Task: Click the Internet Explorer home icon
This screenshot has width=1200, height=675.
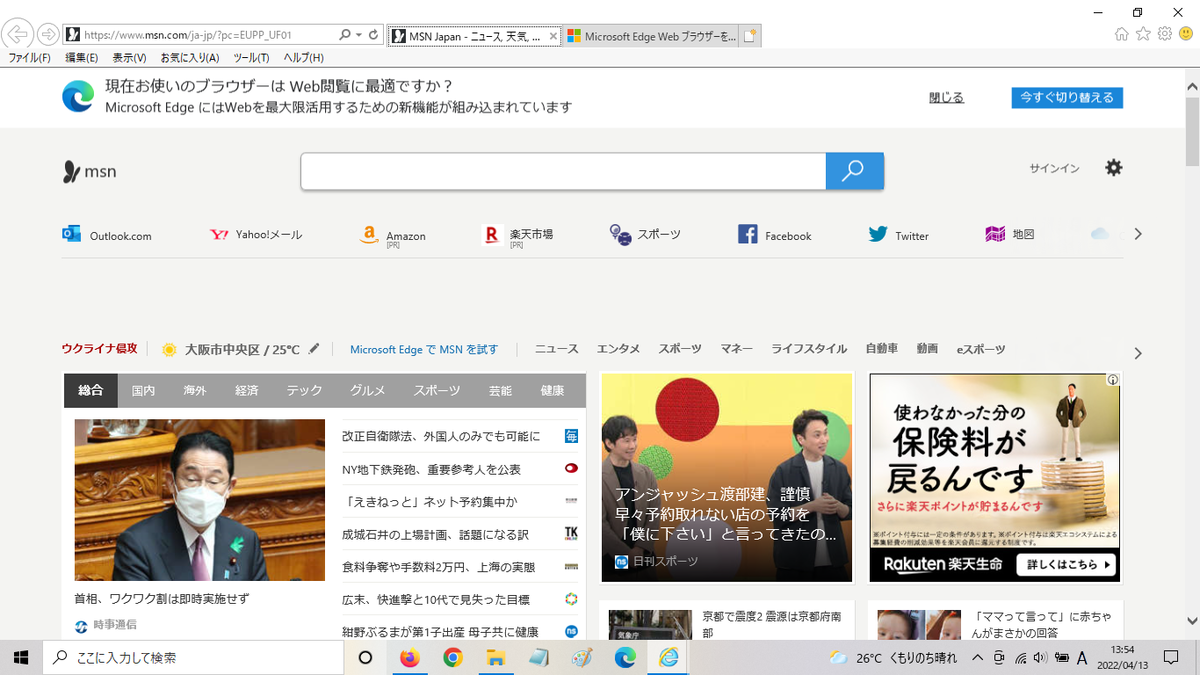Action: (1121, 33)
